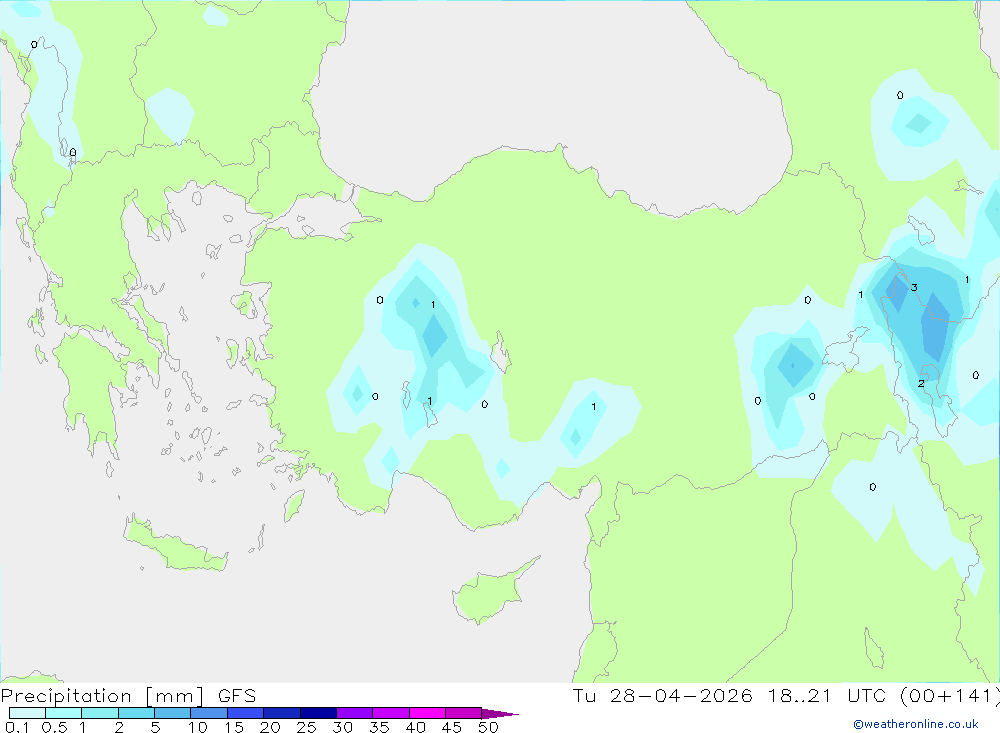1000x733 pixels.
Task: Click the legend scale label '10'
Action: tap(198, 727)
